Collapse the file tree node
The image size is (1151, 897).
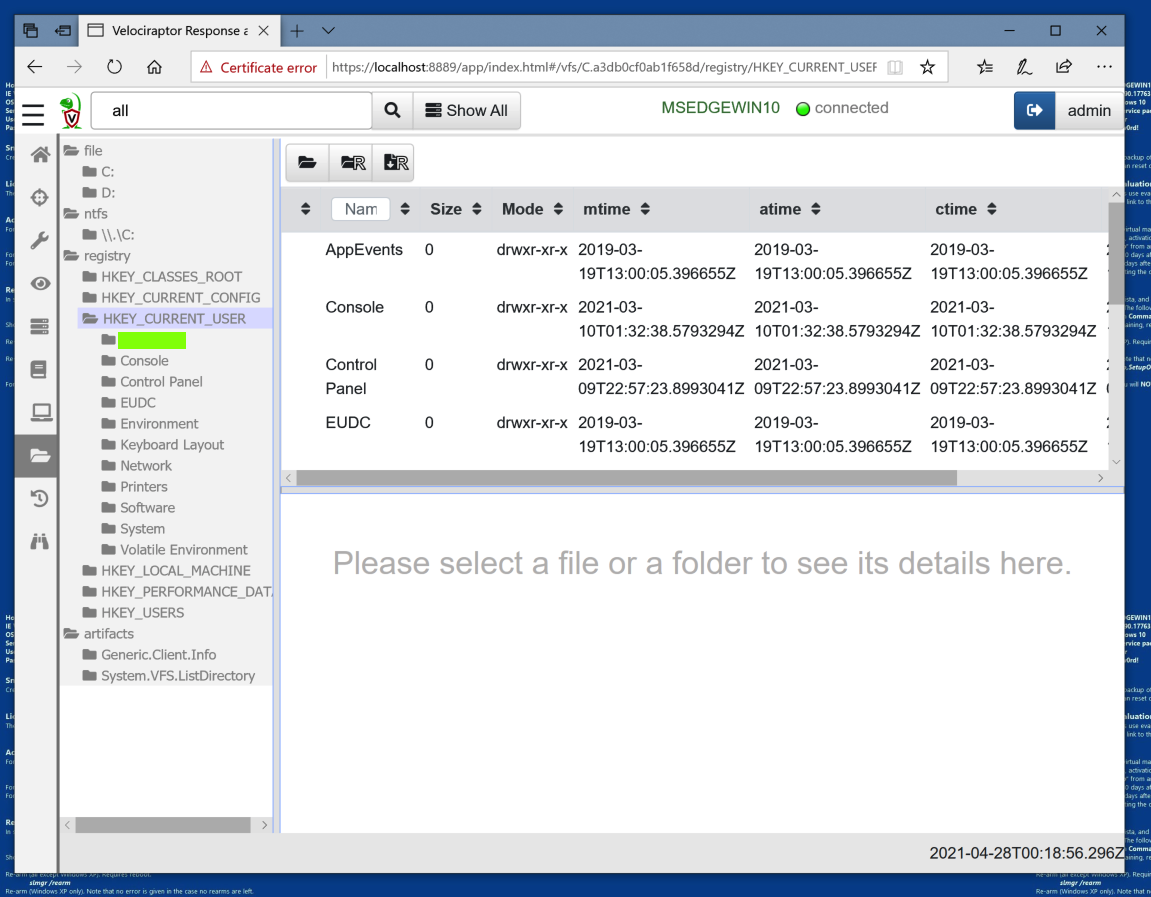pos(83,150)
